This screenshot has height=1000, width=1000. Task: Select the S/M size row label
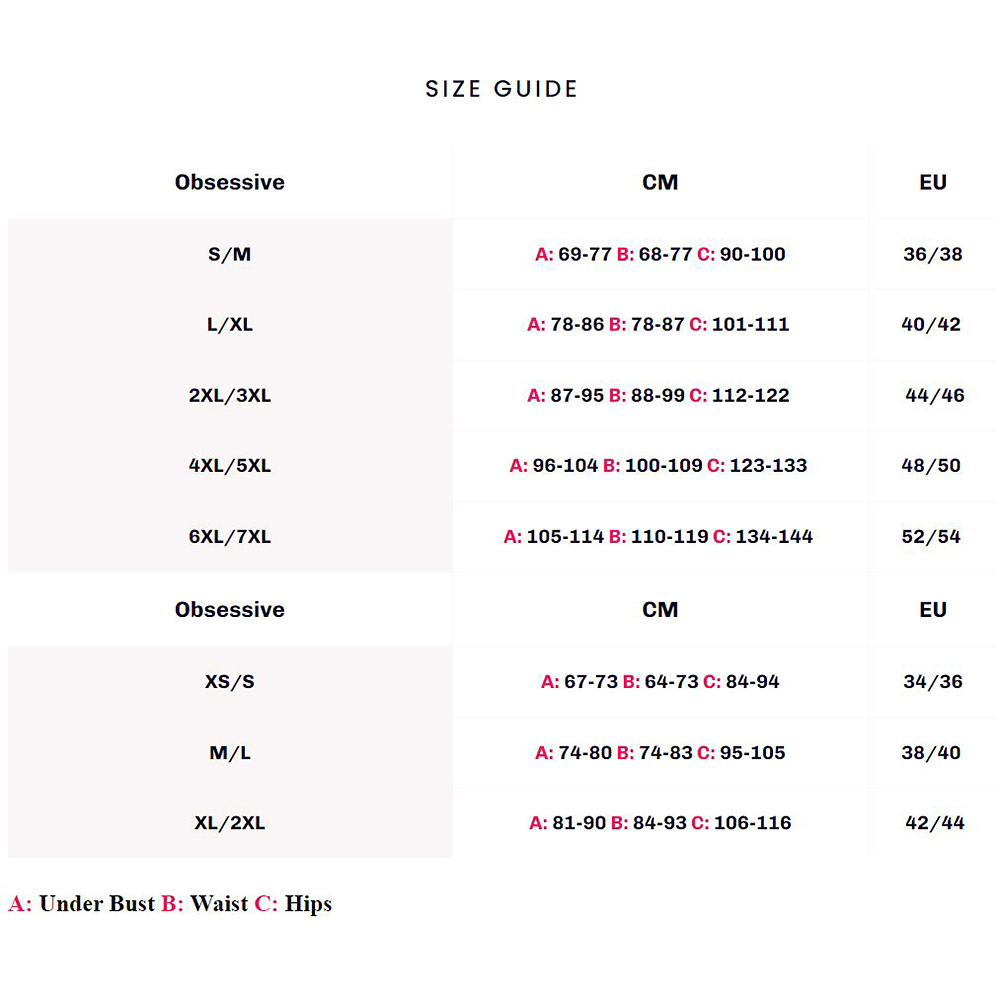[x=229, y=254]
